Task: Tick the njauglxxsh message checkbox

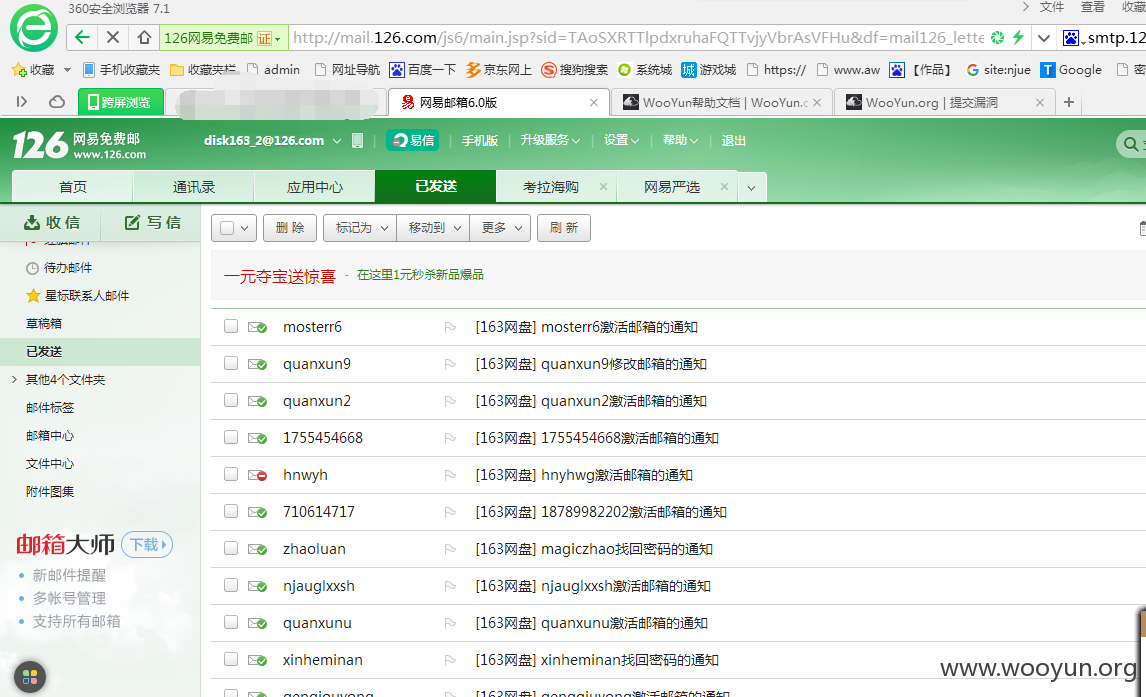Action: [231, 585]
